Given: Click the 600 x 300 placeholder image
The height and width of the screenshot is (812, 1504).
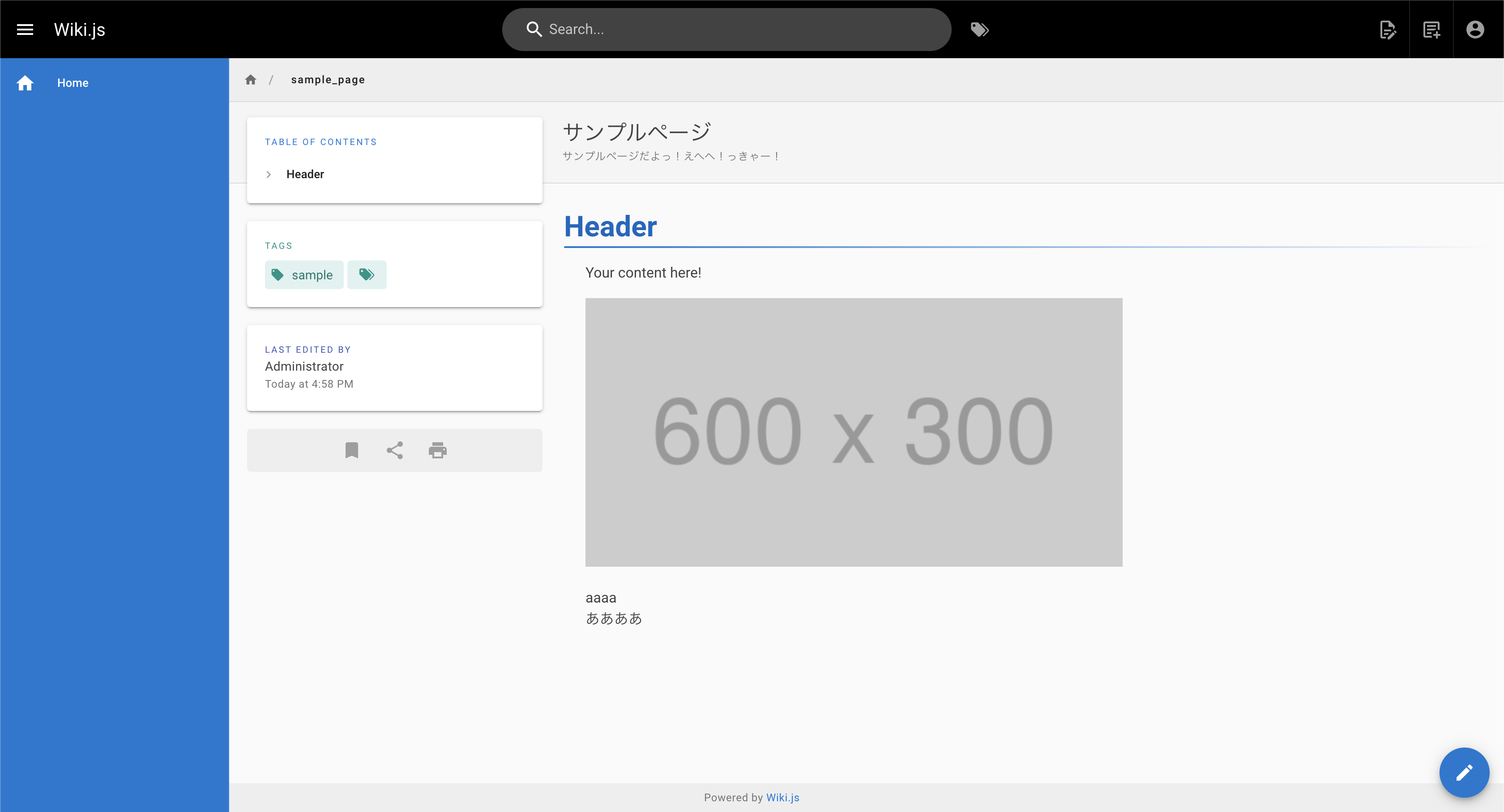Looking at the screenshot, I should [854, 432].
